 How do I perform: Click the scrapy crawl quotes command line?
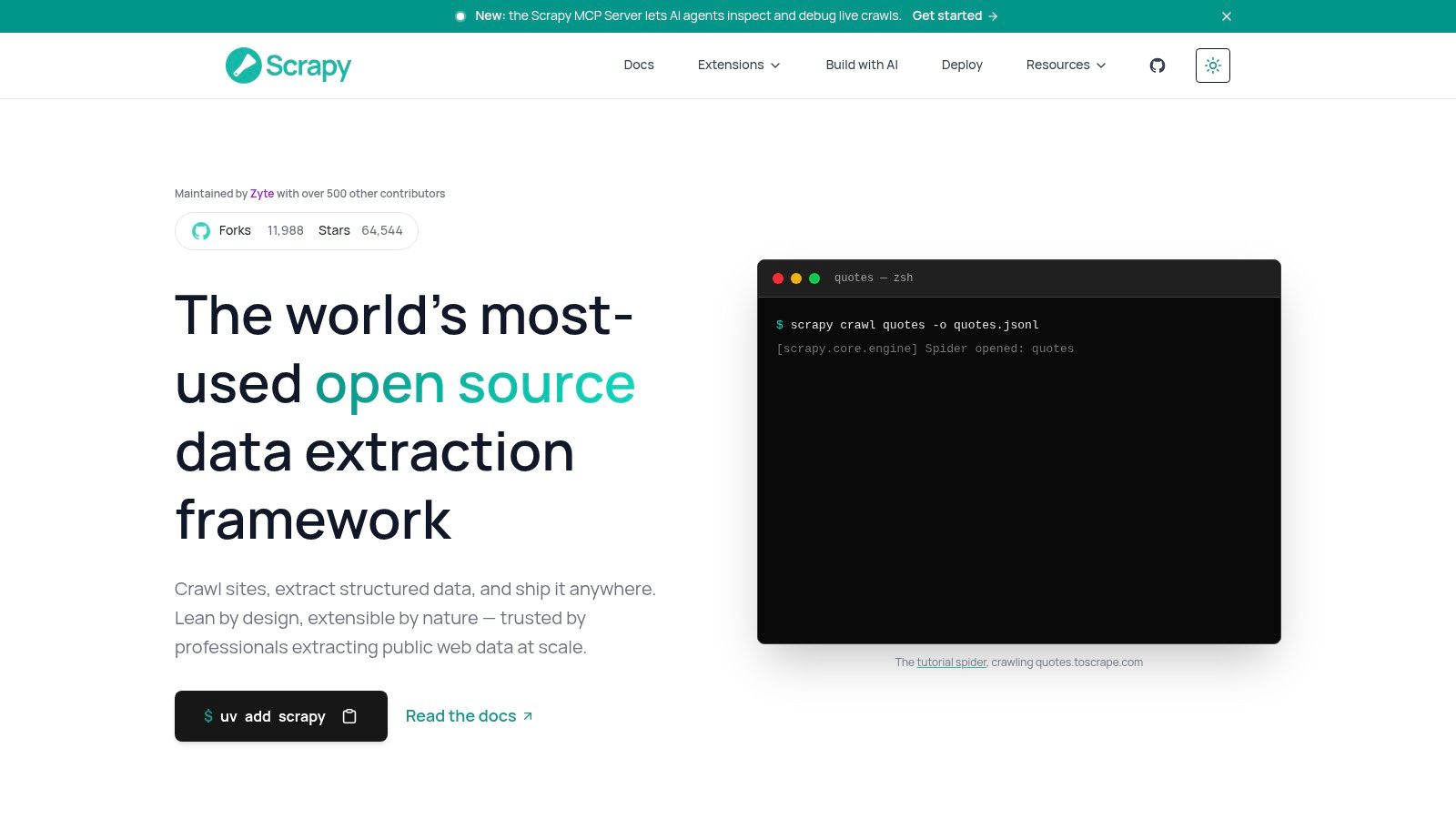coord(907,325)
